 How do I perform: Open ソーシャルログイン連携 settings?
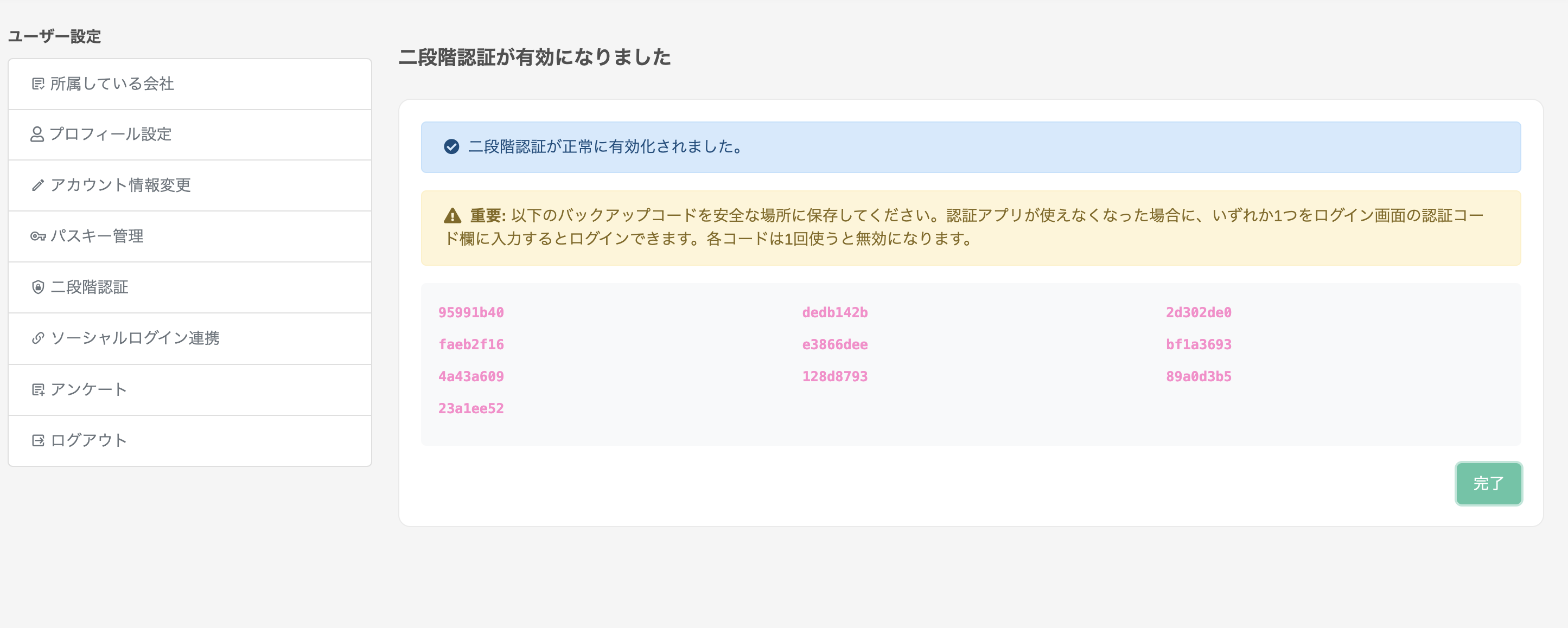(x=190, y=338)
